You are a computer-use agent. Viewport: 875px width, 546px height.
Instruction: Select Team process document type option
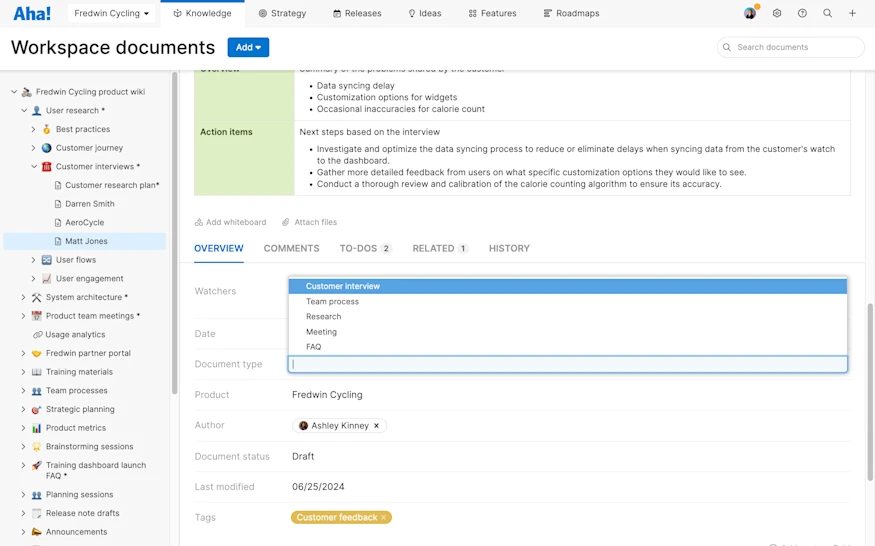click(568, 301)
